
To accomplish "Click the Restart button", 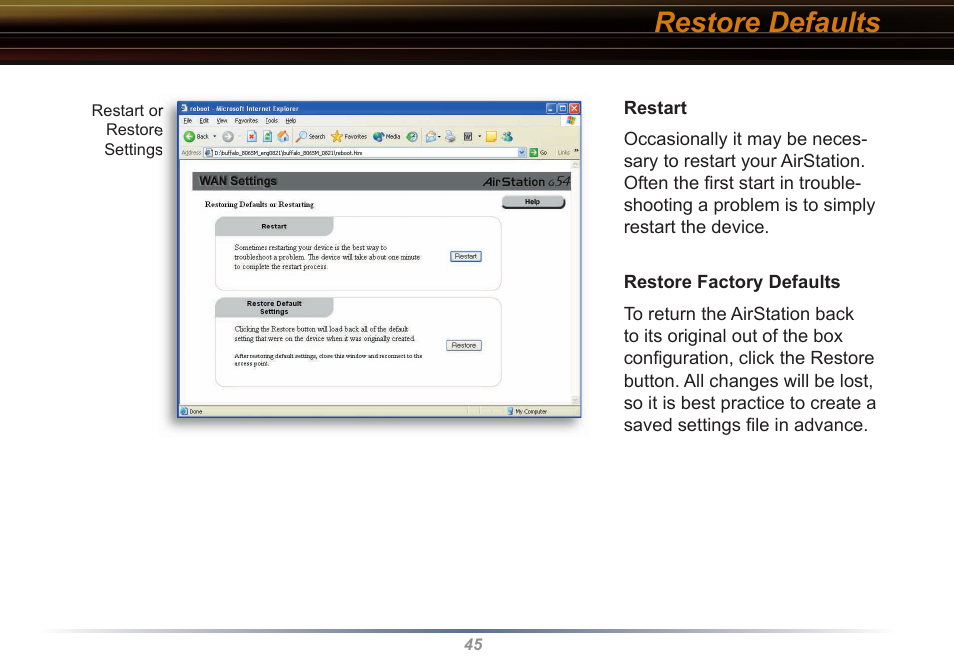I will (466, 256).
